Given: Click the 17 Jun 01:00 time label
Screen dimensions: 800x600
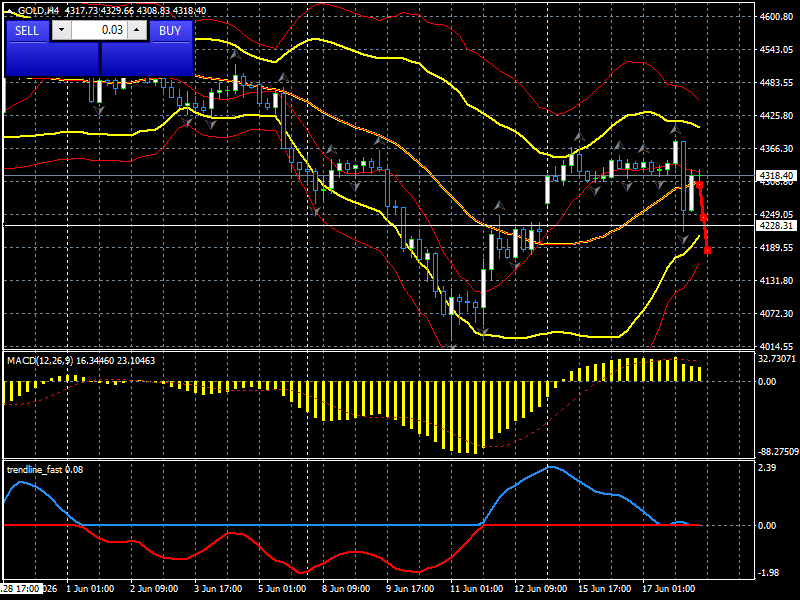Looking at the screenshot, I should click(x=668, y=589).
